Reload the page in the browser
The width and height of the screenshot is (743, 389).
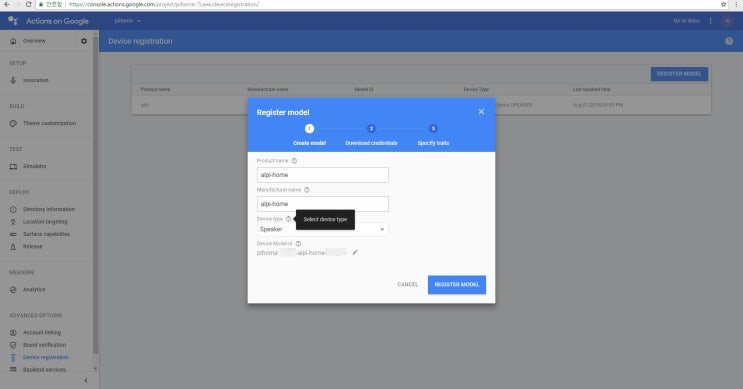(x=28, y=4)
